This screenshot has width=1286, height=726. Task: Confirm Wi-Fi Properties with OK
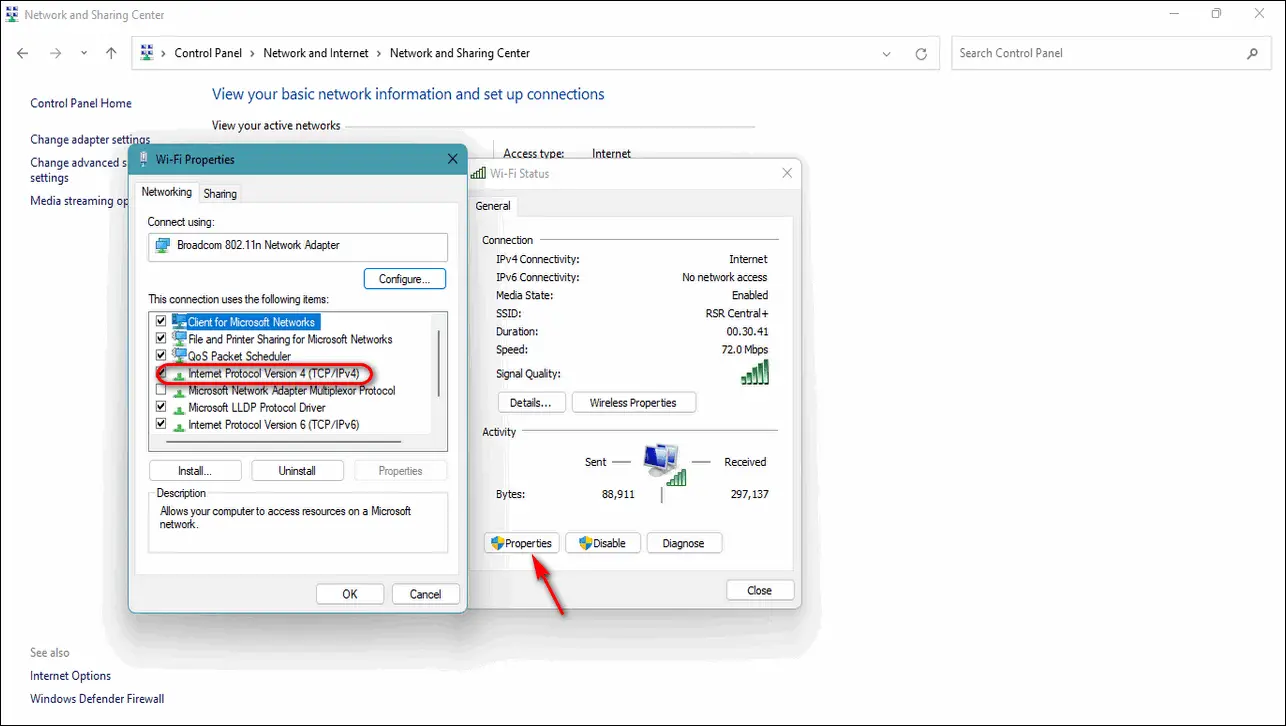(x=350, y=594)
